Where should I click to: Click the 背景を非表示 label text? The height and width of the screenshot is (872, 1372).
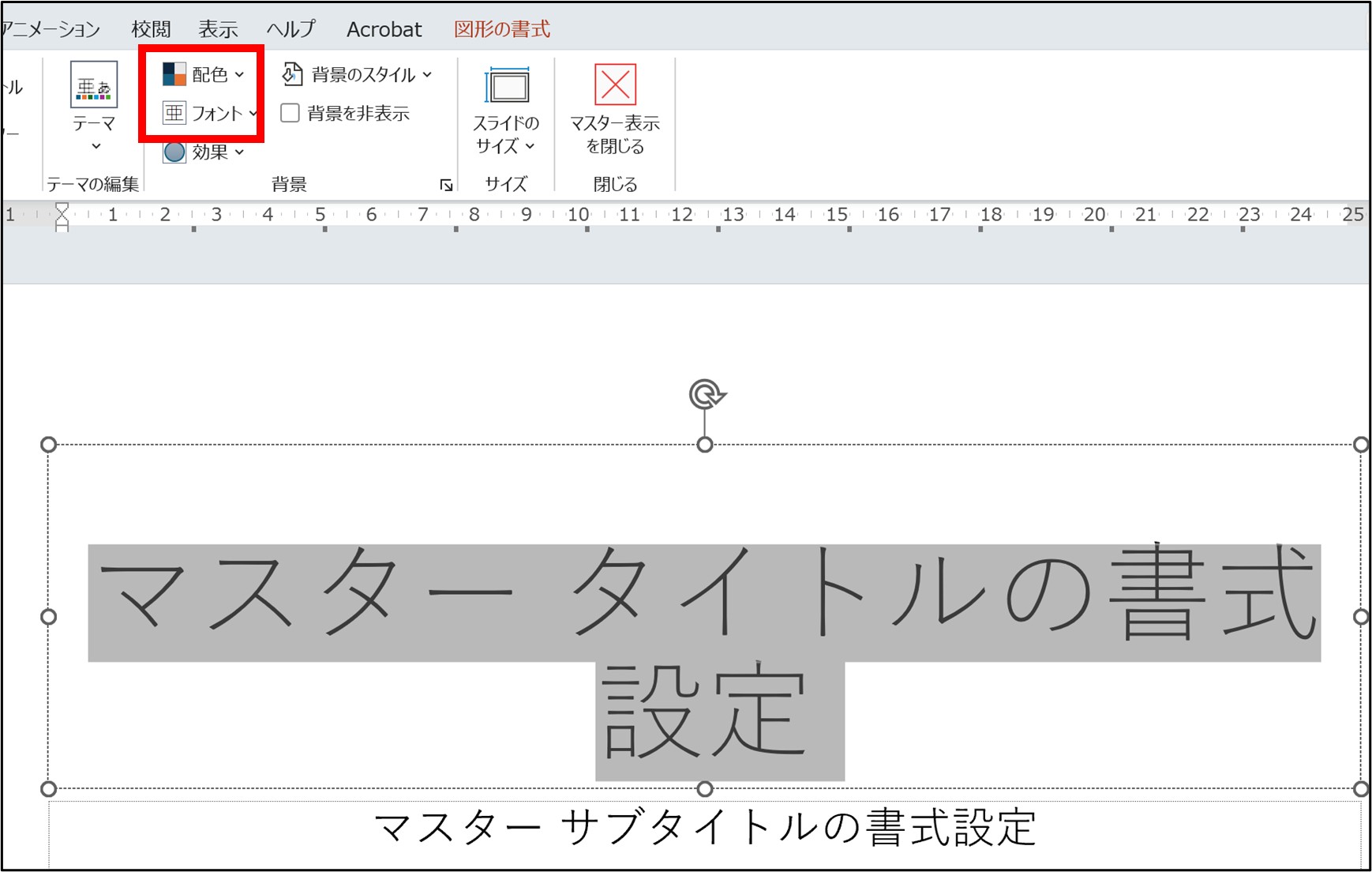[x=358, y=114]
